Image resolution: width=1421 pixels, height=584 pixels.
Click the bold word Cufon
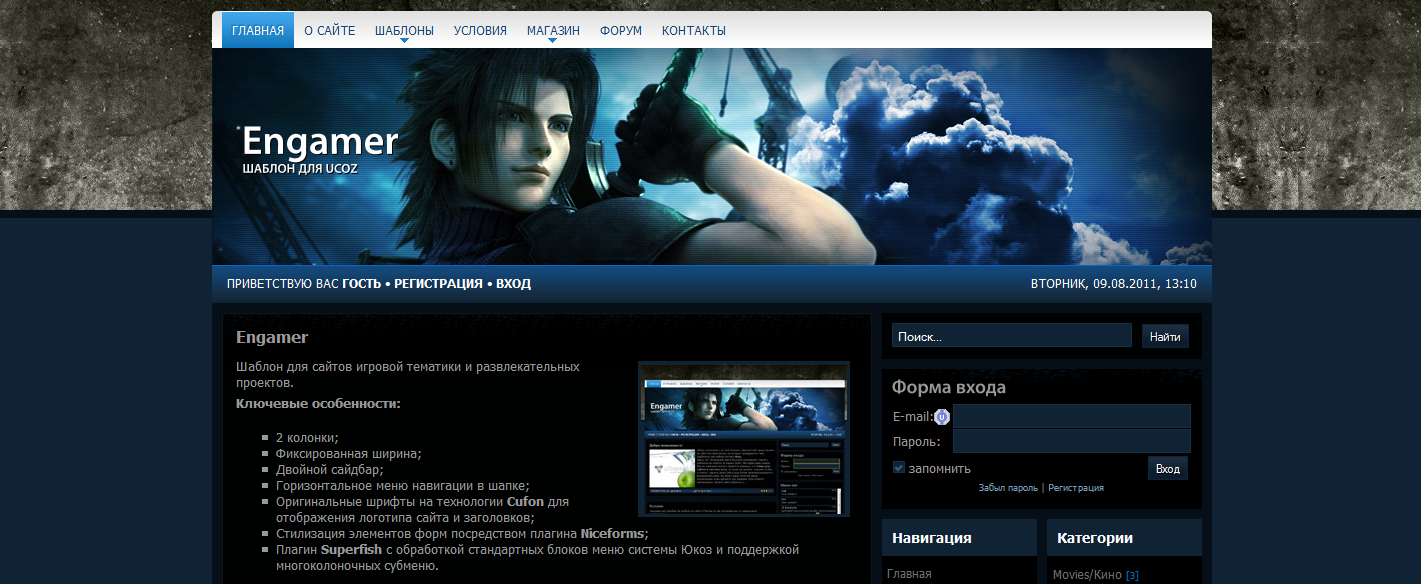[x=526, y=502]
